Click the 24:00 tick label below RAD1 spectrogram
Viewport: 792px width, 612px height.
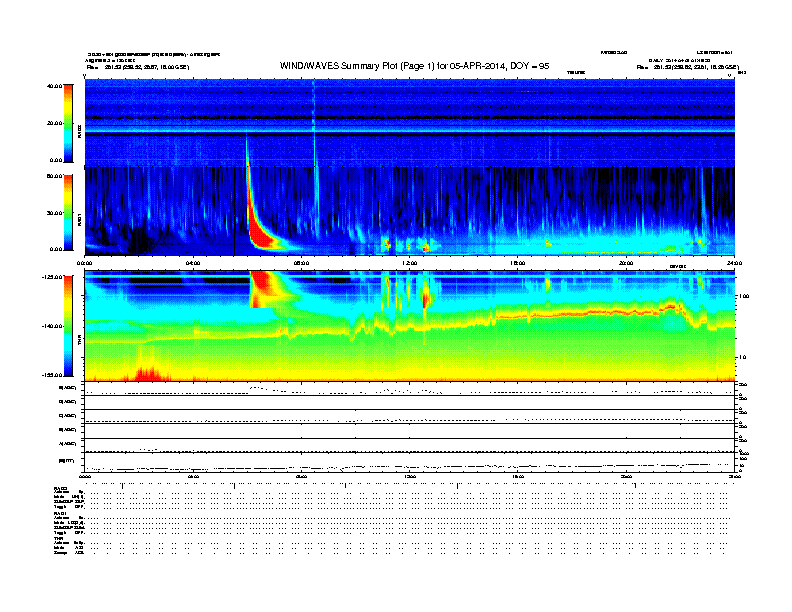[734, 263]
